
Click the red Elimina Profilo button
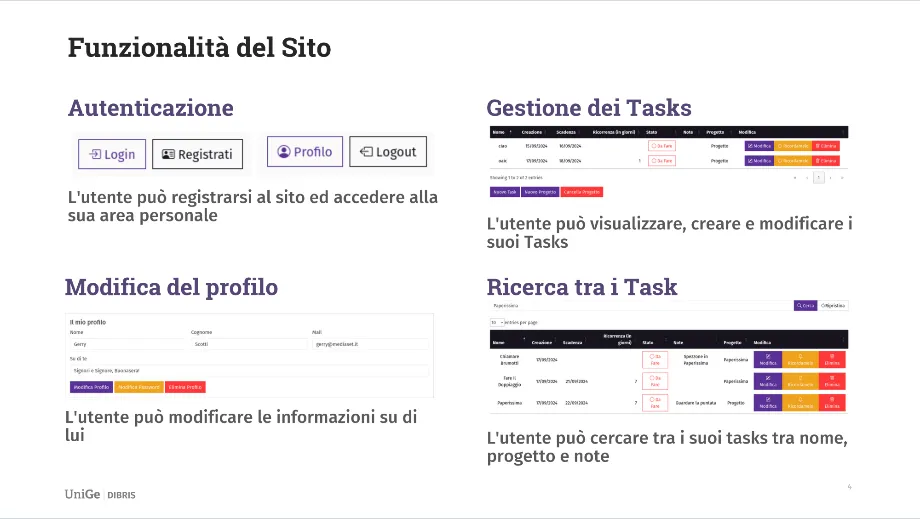(185, 387)
